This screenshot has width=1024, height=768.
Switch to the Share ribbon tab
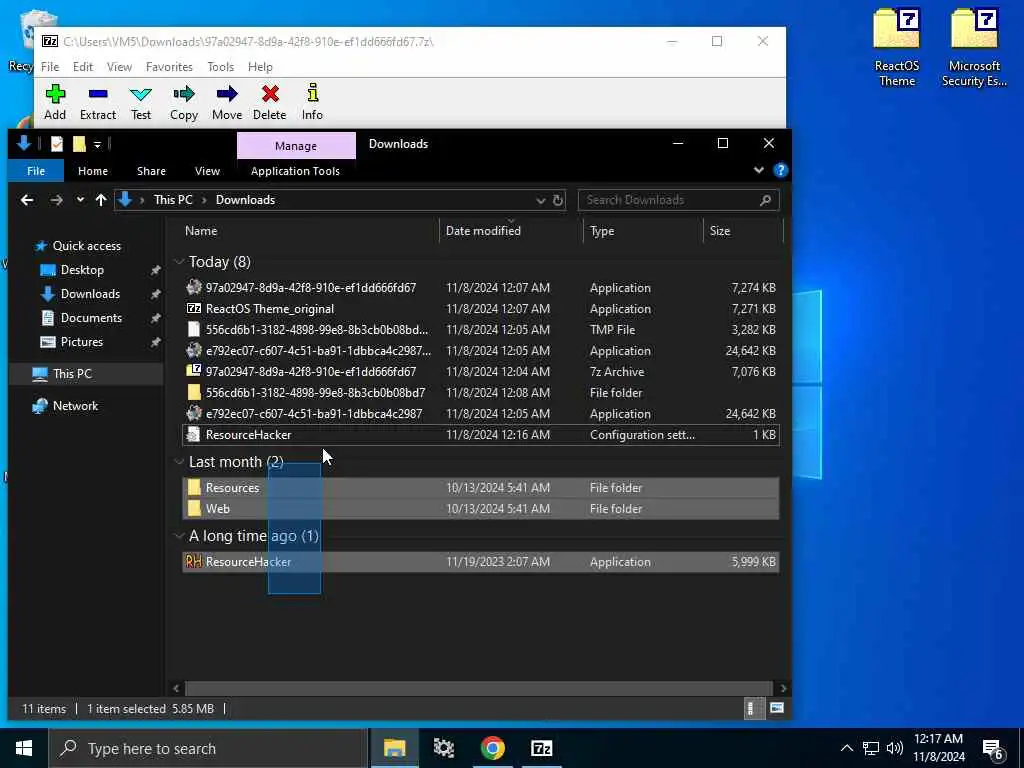click(x=152, y=171)
